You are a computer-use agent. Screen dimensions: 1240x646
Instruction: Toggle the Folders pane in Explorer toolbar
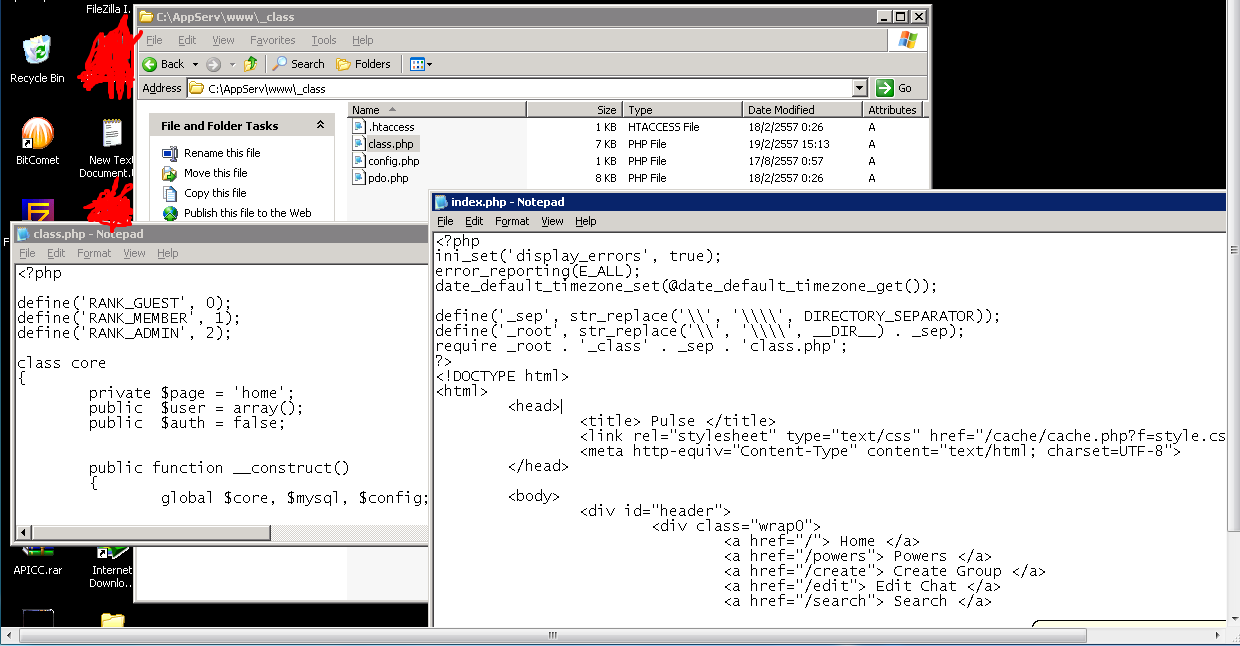[x=363, y=64]
